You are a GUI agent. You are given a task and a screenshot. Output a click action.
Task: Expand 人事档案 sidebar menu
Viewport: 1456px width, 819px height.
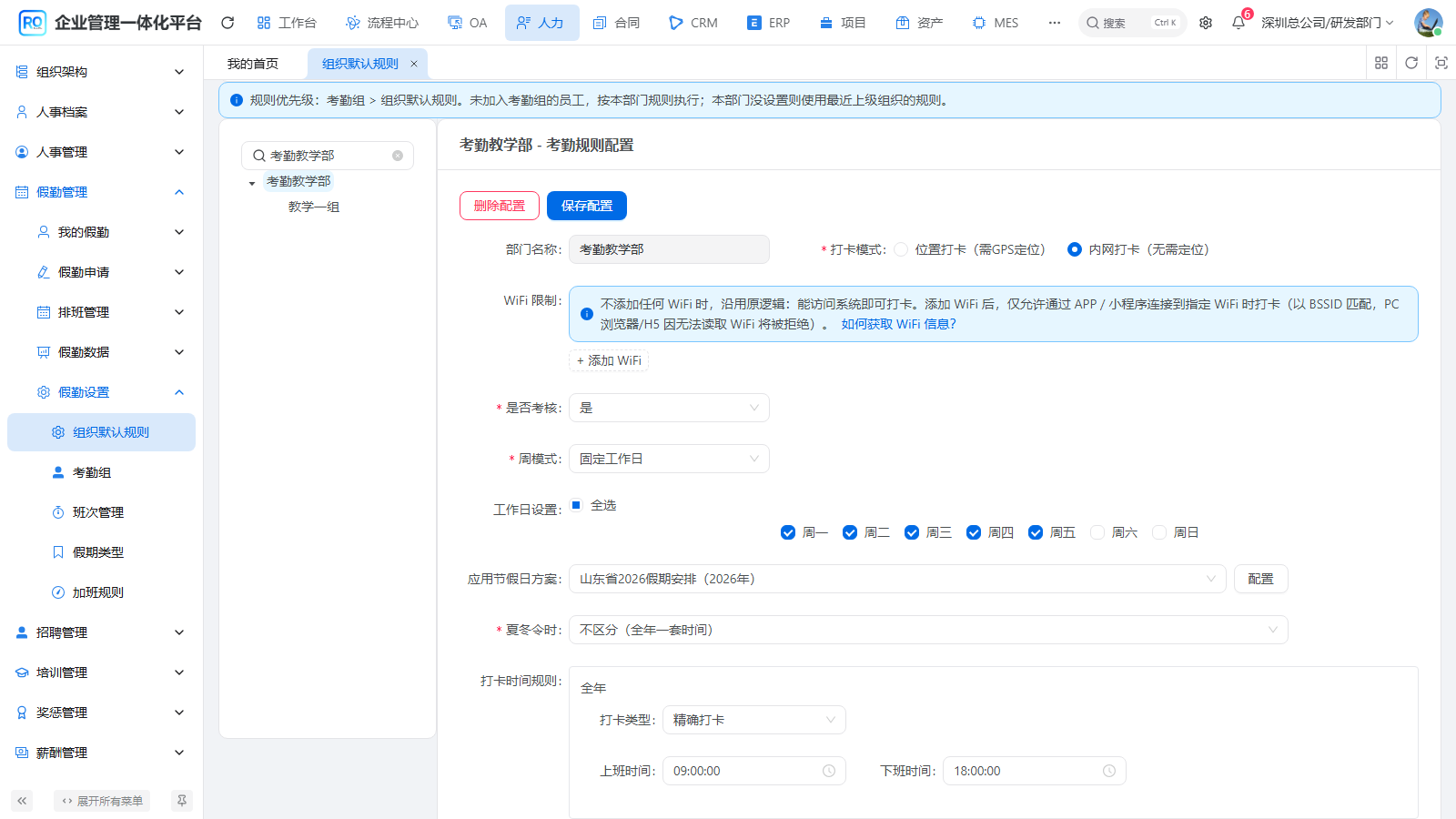pyautogui.click(x=101, y=112)
